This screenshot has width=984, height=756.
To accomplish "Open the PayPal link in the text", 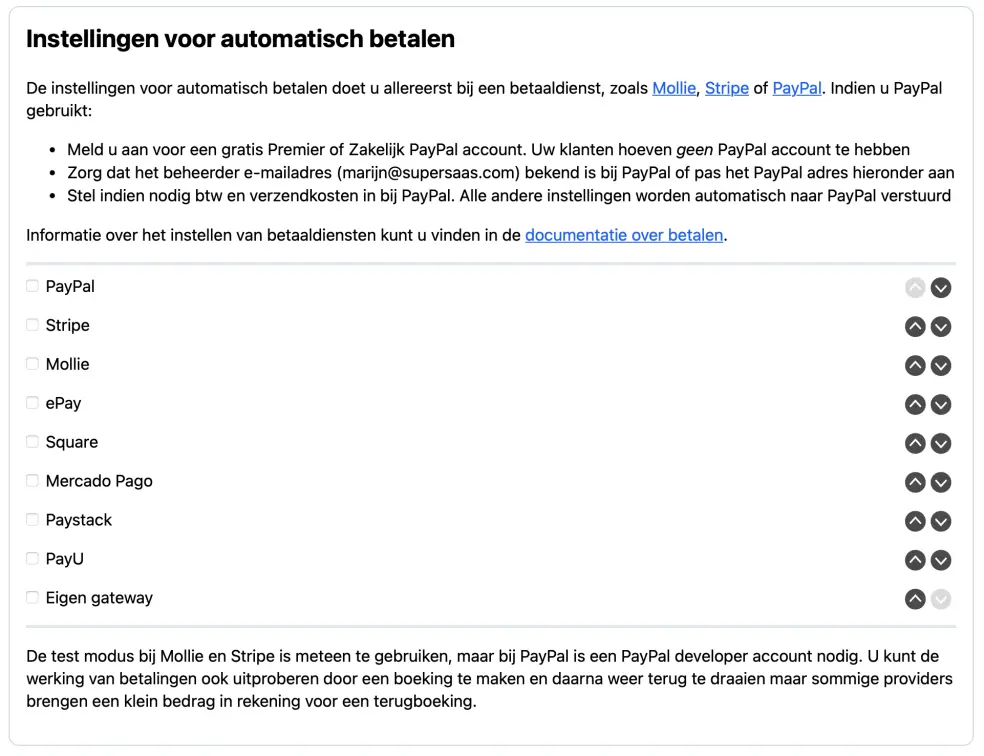I will point(796,88).
